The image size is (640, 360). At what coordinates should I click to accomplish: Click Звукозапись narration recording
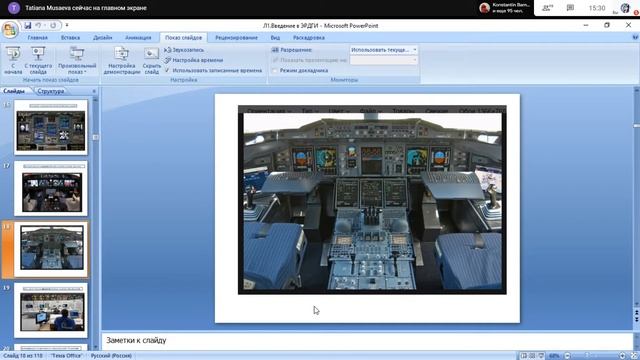(184, 50)
